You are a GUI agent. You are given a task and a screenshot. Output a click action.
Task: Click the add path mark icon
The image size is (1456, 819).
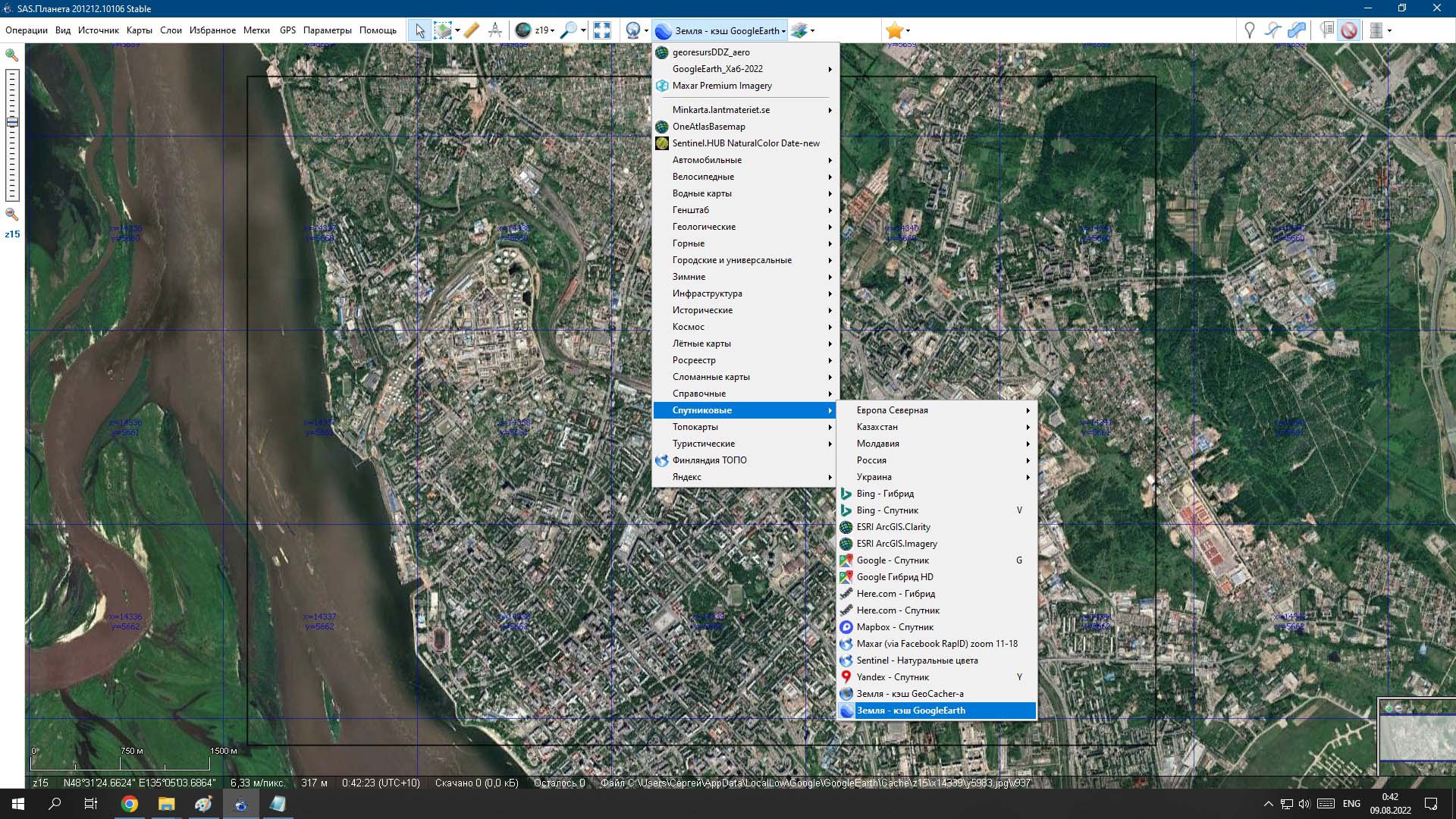1273,30
